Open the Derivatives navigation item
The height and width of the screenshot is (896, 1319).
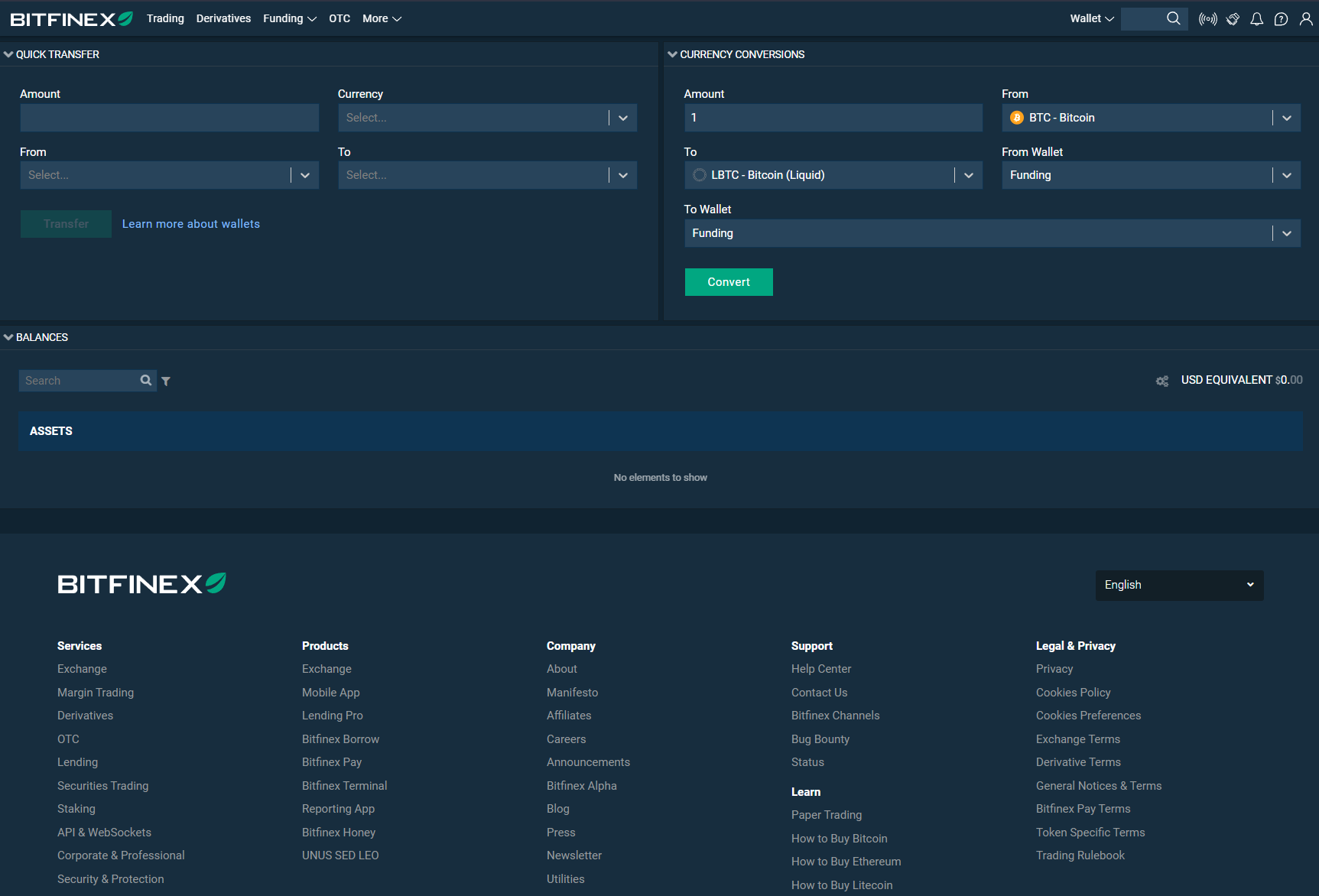pyautogui.click(x=223, y=18)
